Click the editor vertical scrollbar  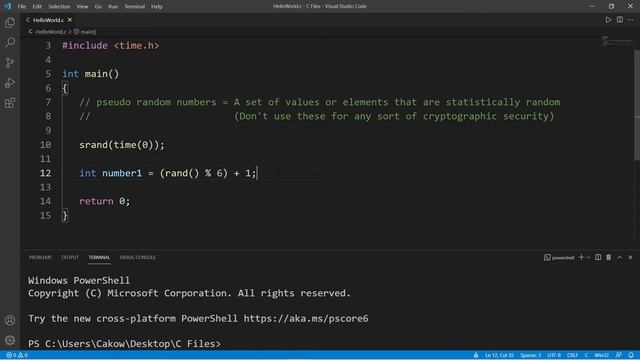(637, 104)
